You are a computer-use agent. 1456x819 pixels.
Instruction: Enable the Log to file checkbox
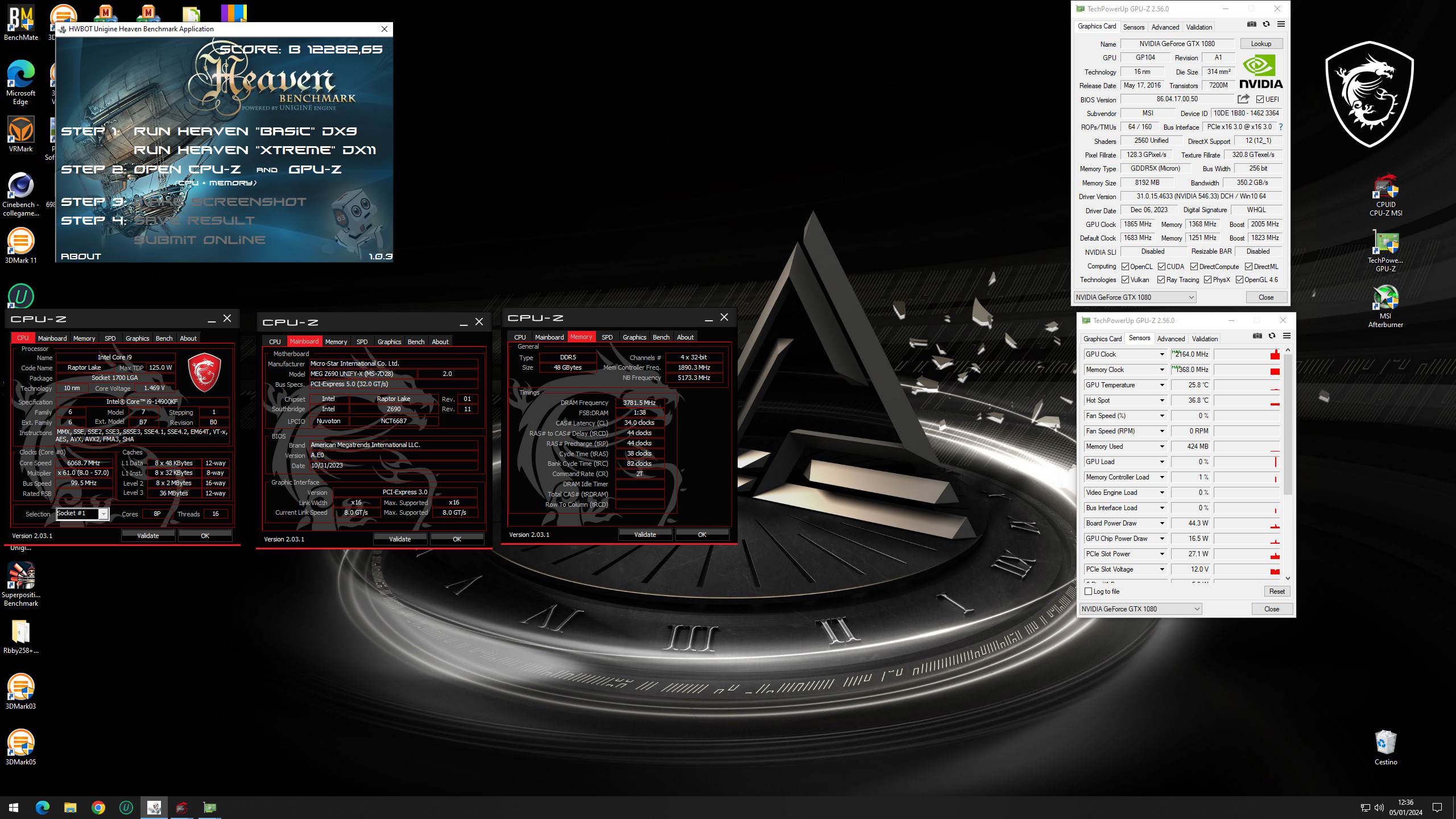click(x=1089, y=591)
